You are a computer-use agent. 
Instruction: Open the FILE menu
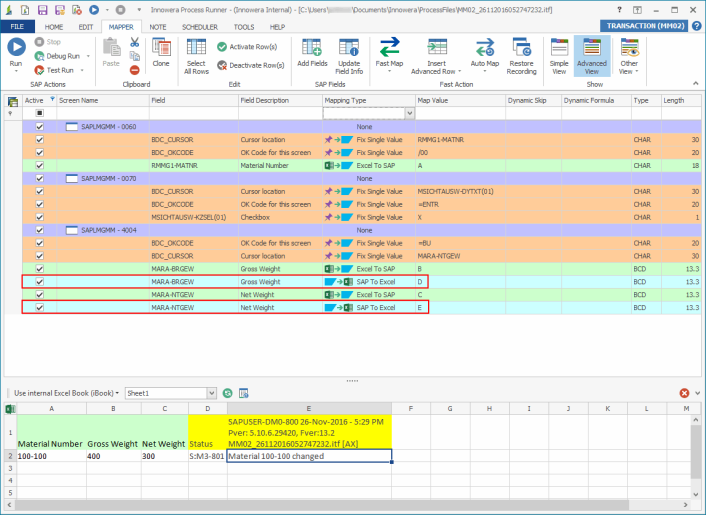[x=17, y=27]
